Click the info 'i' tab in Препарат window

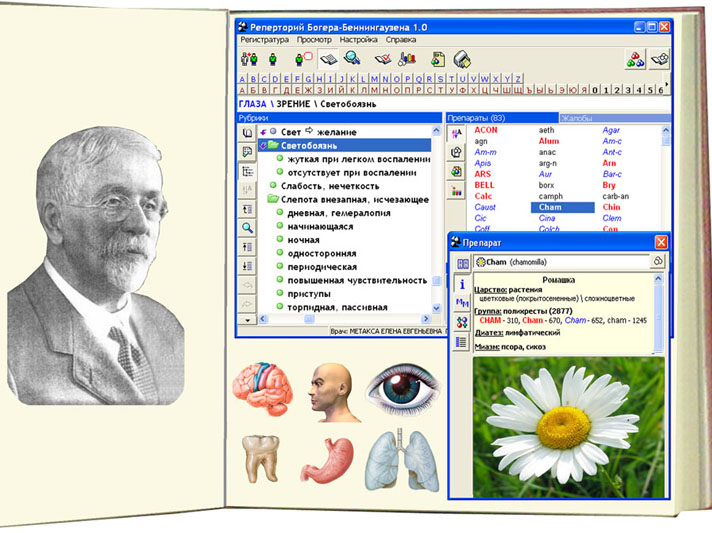coord(462,283)
